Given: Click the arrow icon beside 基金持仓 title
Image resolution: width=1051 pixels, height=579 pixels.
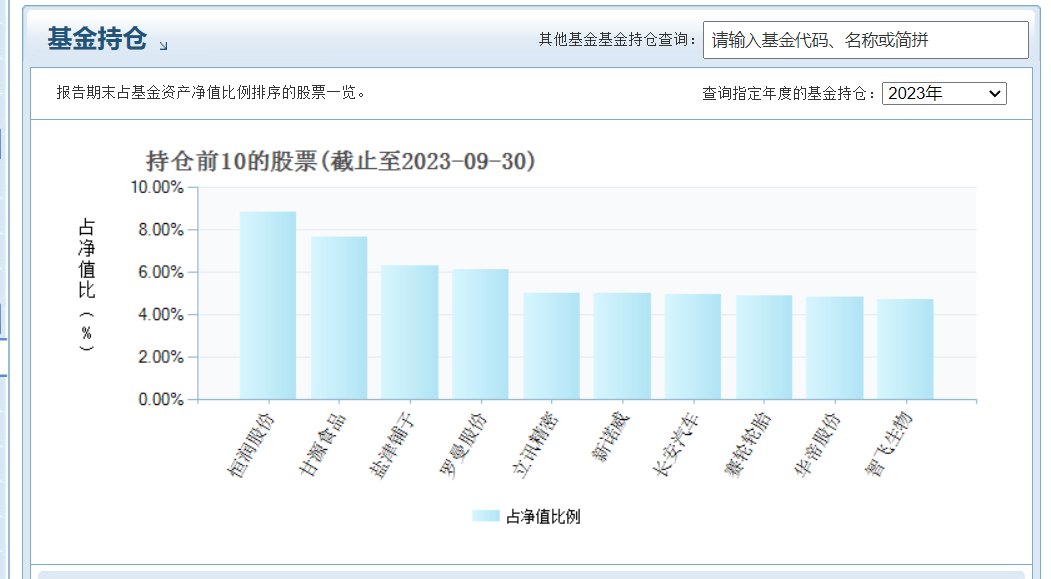Looking at the screenshot, I should [164, 45].
